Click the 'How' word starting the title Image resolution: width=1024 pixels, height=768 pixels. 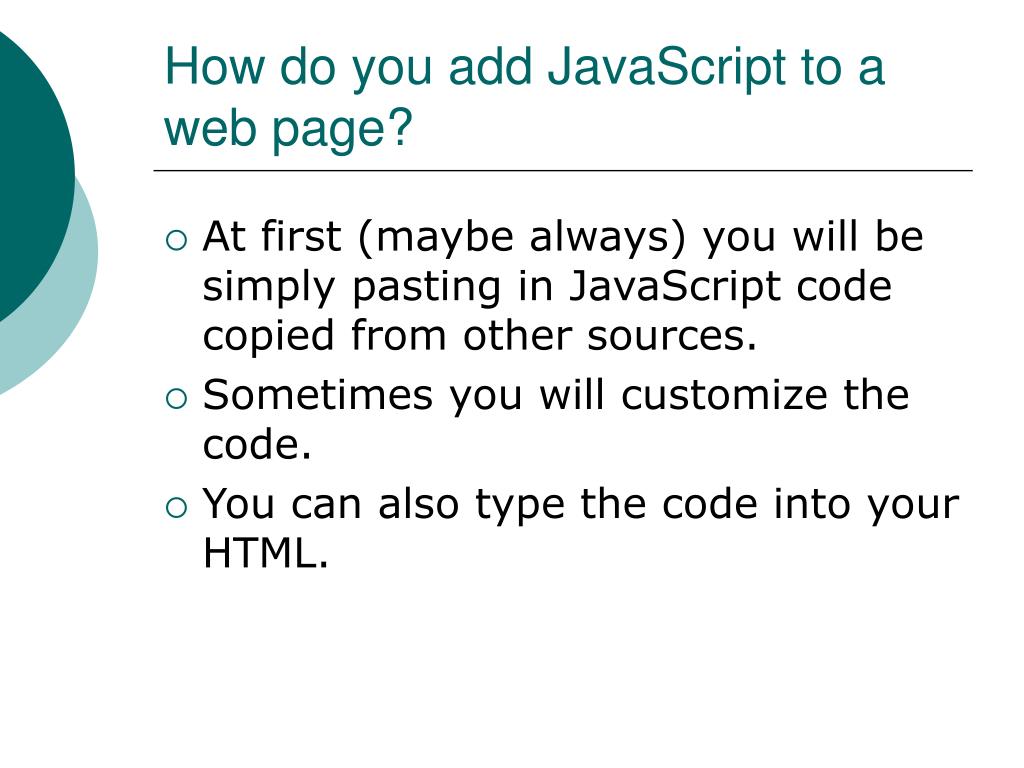(216, 66)
